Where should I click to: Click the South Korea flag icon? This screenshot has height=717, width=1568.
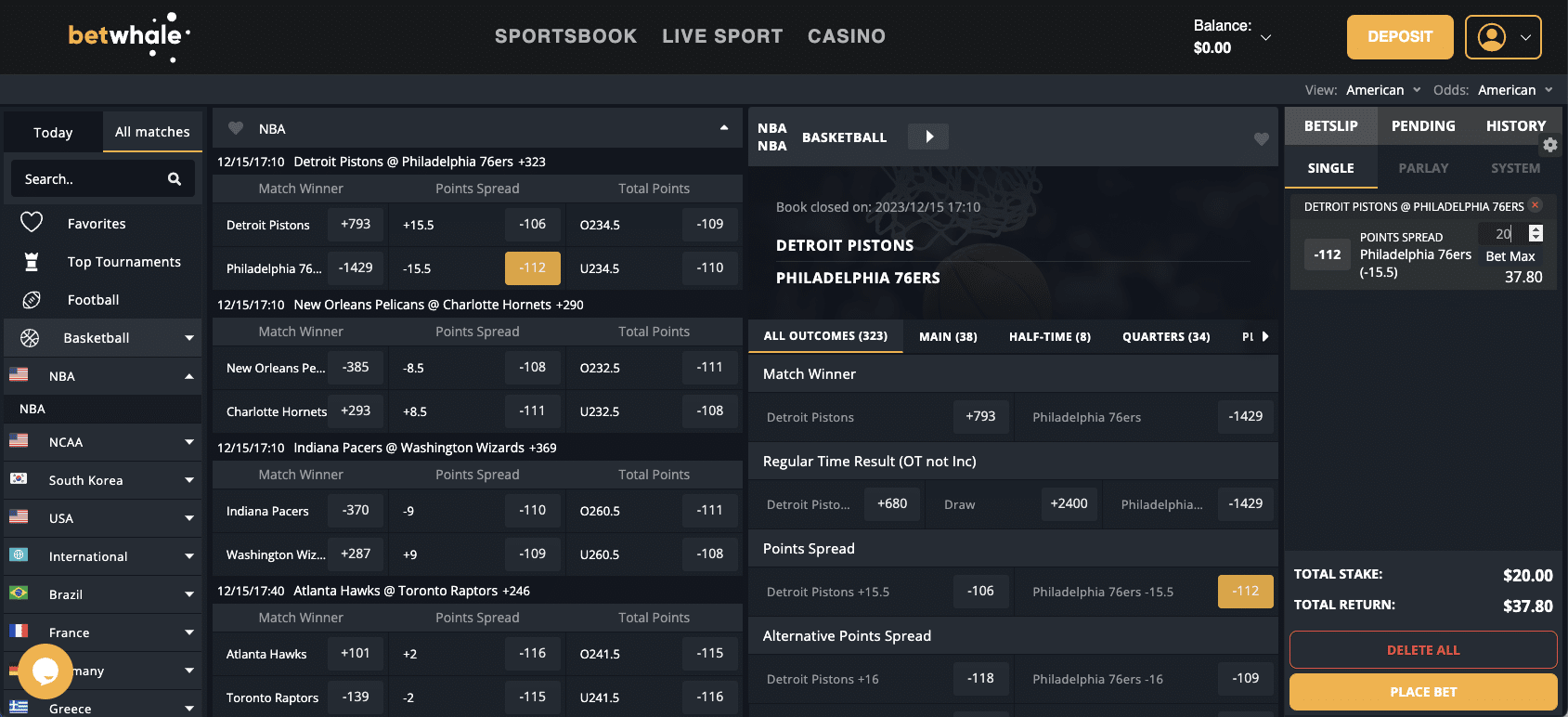tap(19, 479)
